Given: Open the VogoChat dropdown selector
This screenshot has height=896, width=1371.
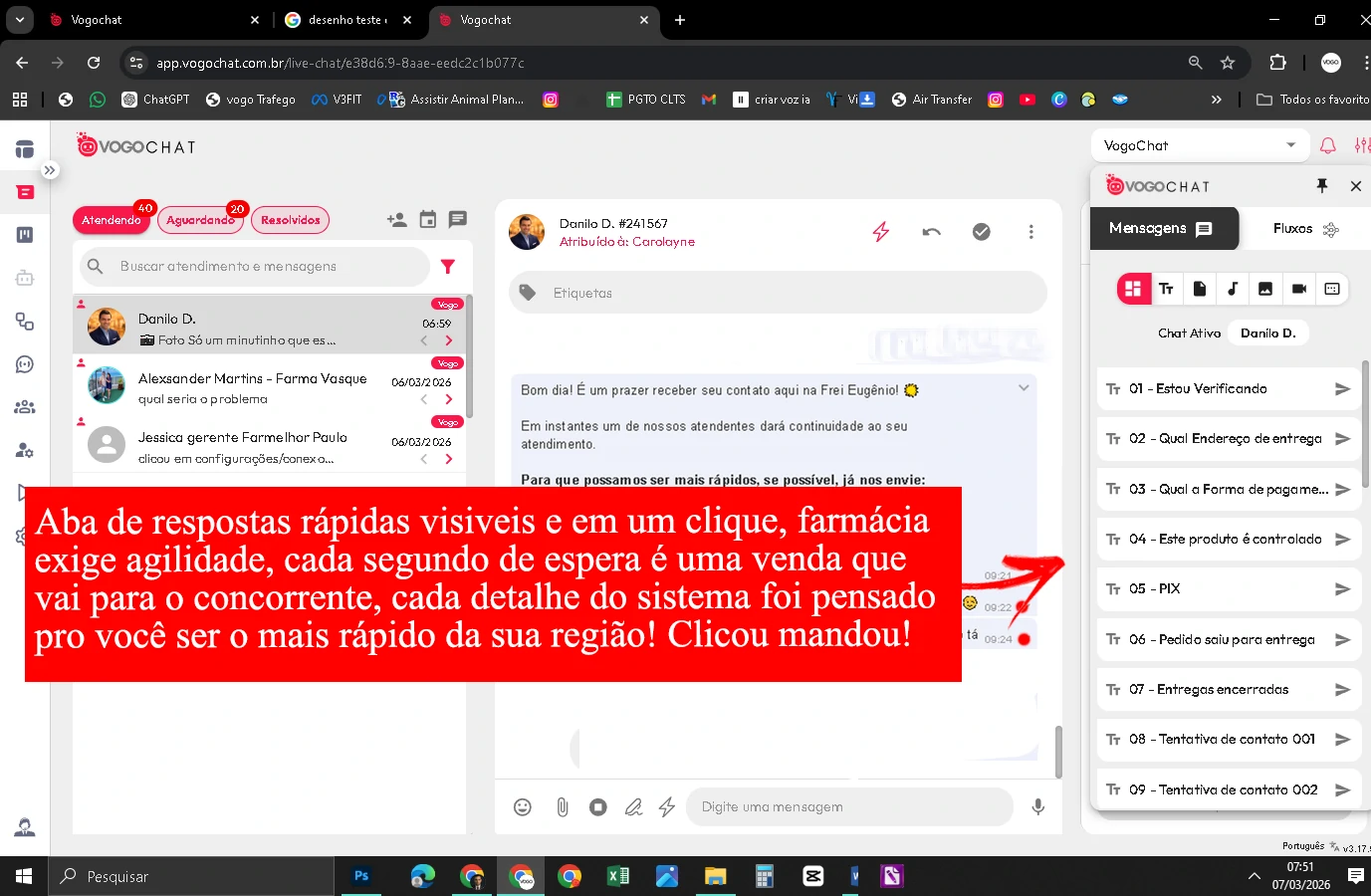Looking at the screenshot, I should (1199, 145).
